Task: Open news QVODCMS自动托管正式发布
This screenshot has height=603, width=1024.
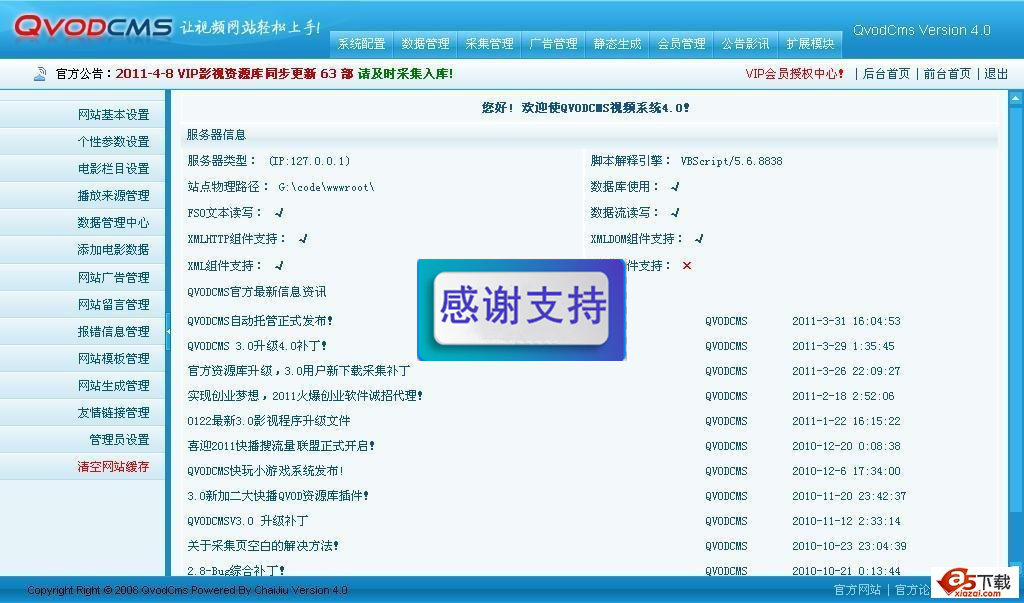Action: [260, 321]
